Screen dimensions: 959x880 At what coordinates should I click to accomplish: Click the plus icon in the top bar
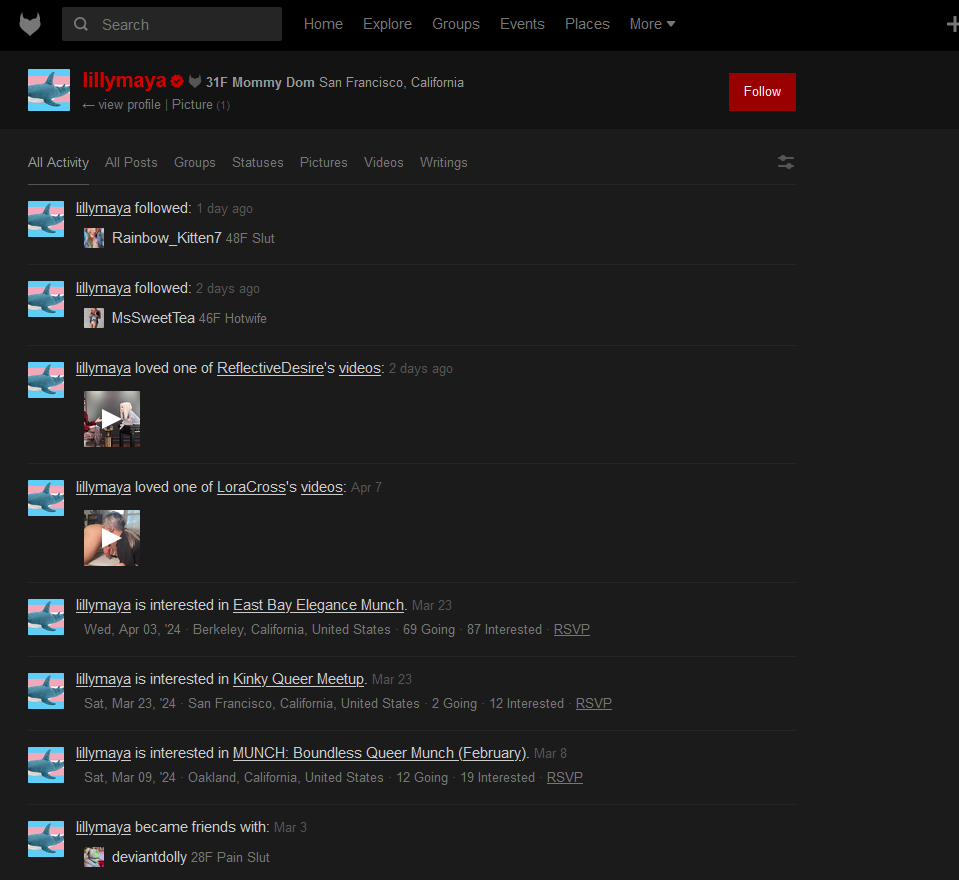click(x=952, y=24)
